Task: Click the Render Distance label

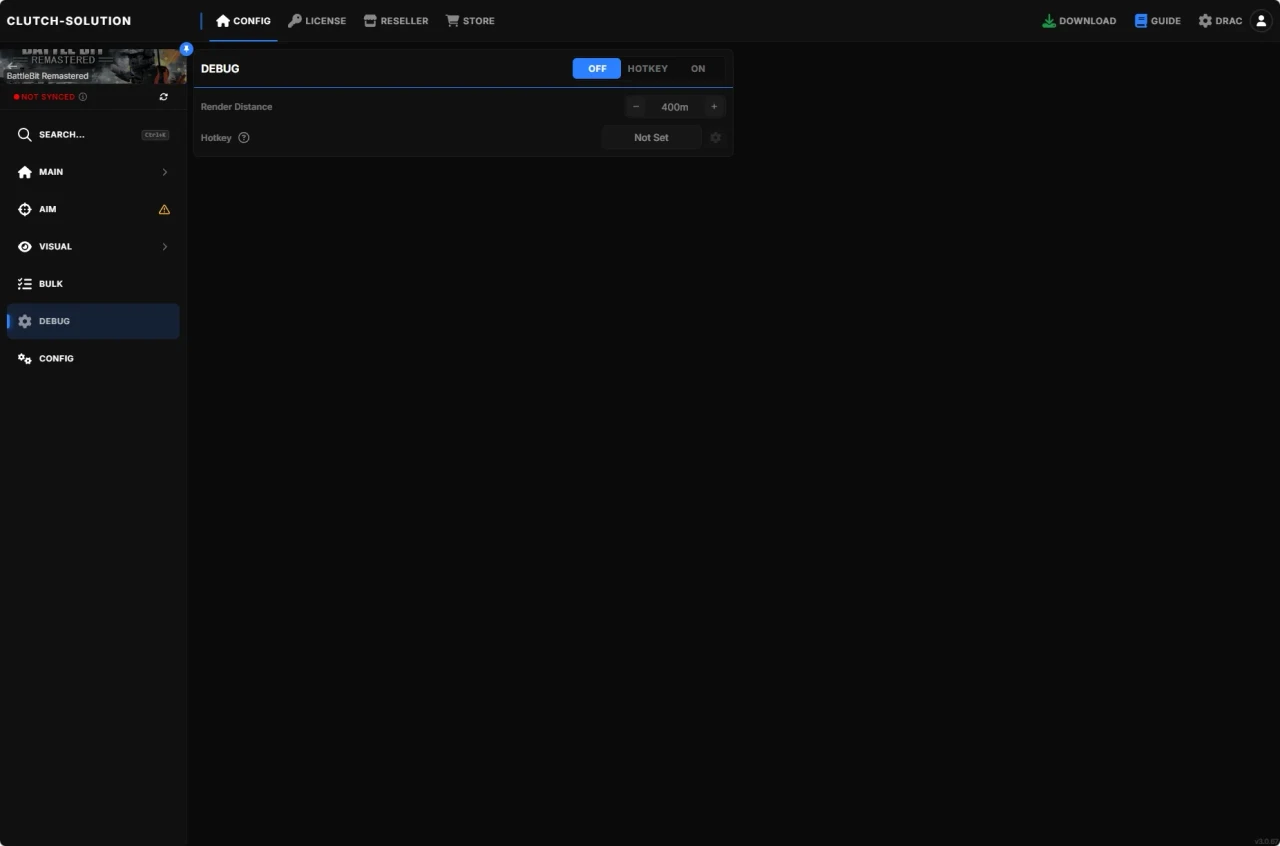Action: (236, 106)
